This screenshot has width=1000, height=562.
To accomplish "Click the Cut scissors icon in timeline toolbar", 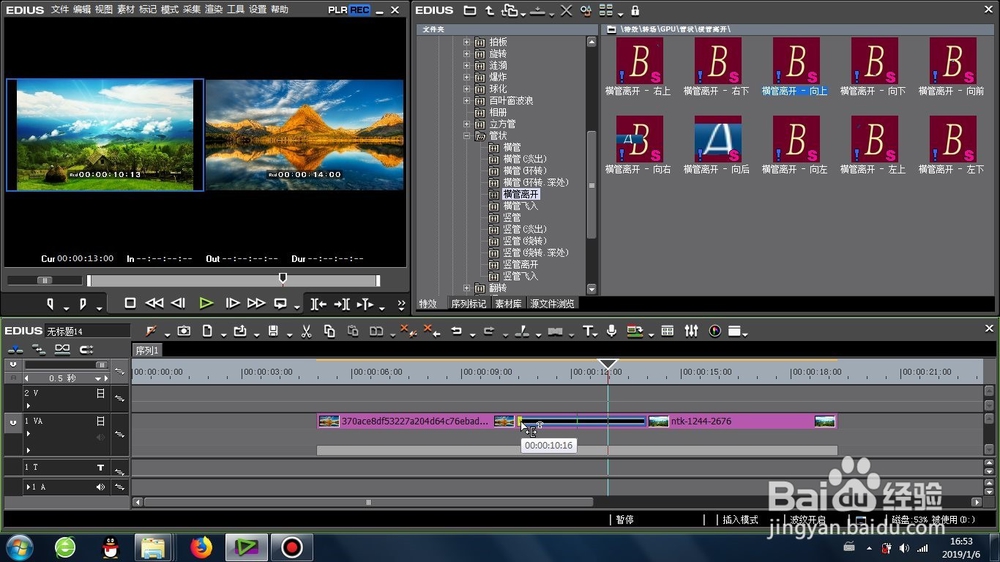I will click(306, 331).
